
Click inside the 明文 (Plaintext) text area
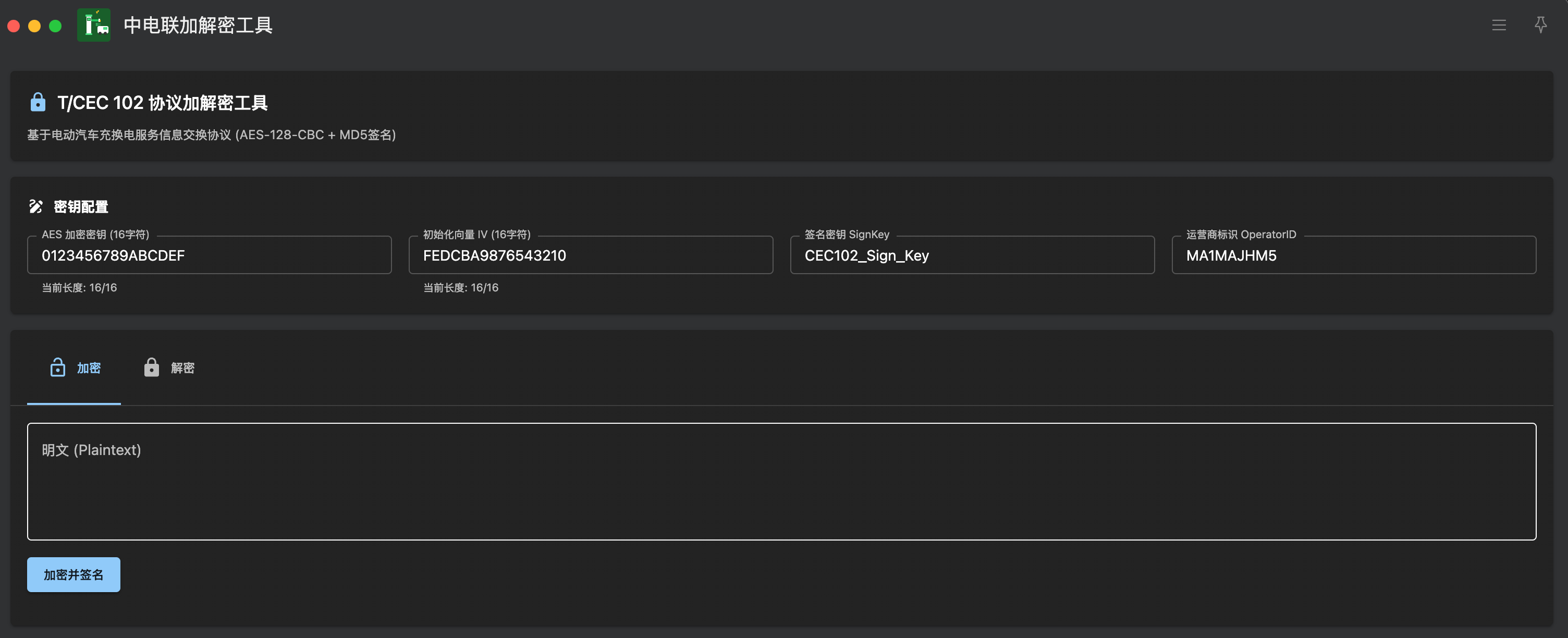click(781, 487)
